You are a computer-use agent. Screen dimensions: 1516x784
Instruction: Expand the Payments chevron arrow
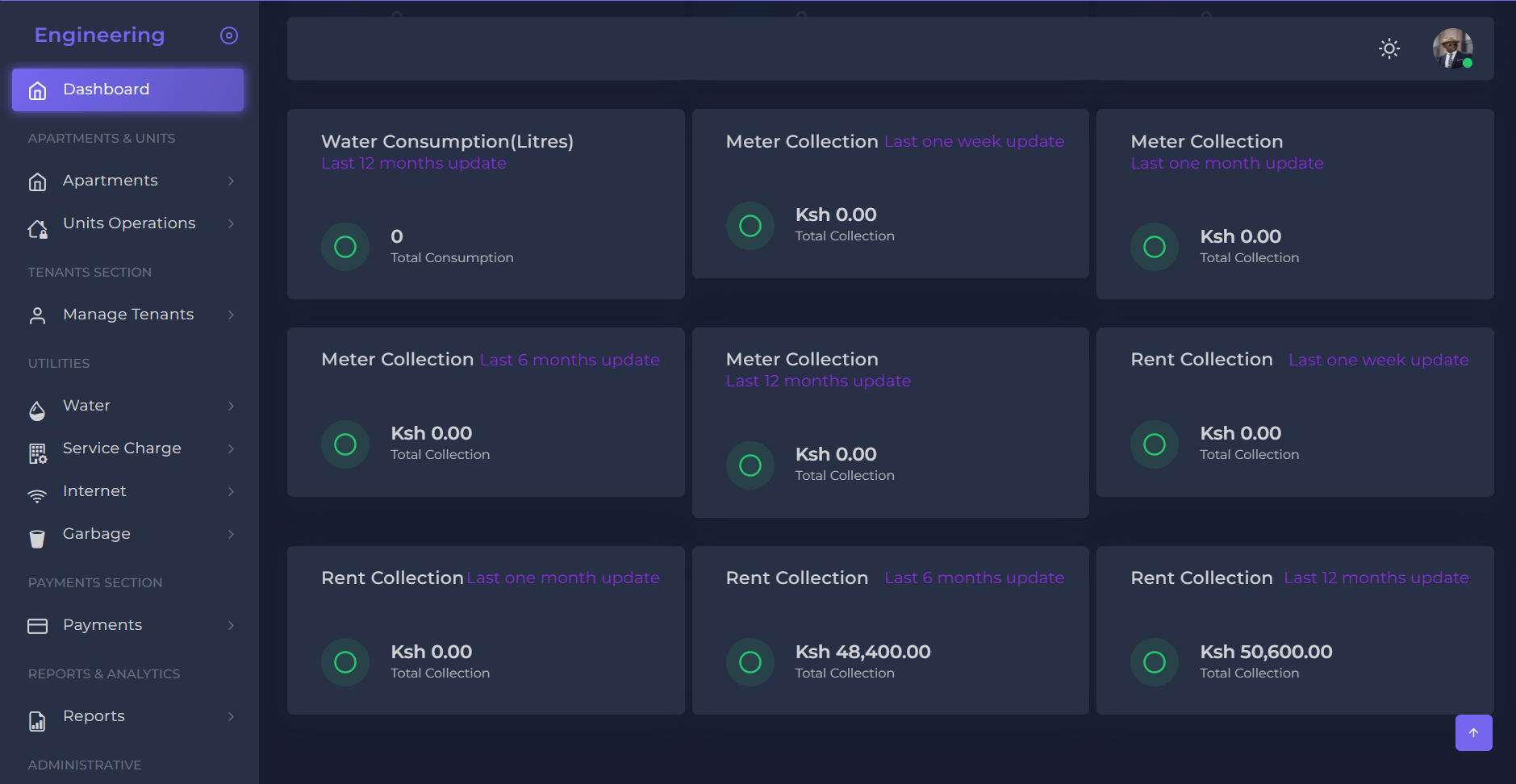click(x=231, y=626)
